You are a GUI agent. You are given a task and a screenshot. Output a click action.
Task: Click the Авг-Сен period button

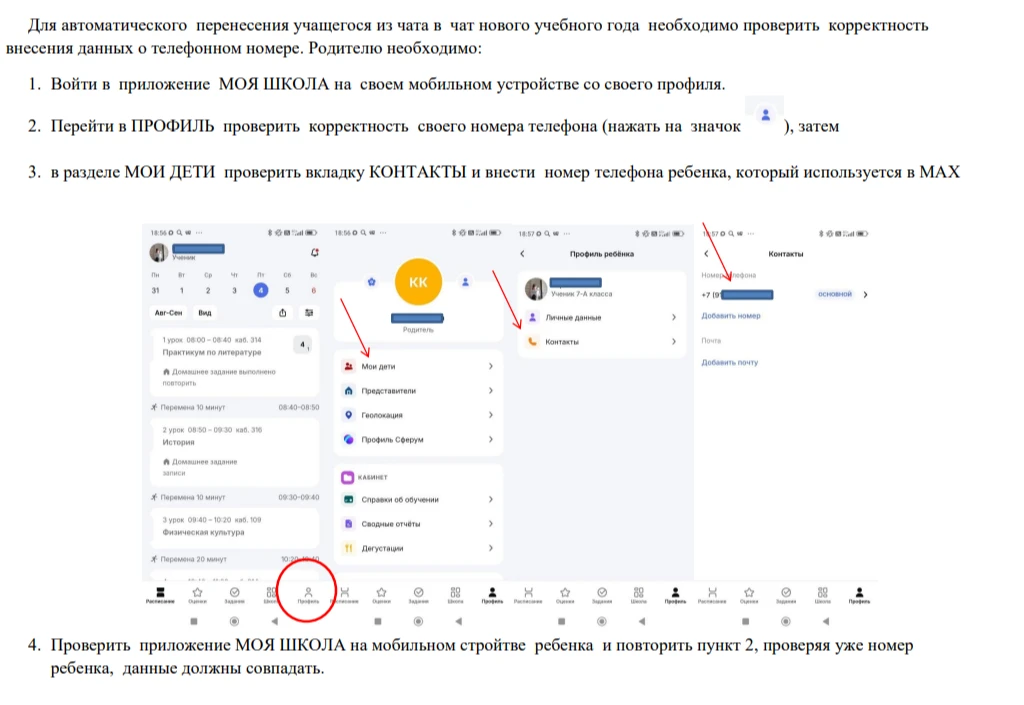pyautogui.click(x=168, y=313)
